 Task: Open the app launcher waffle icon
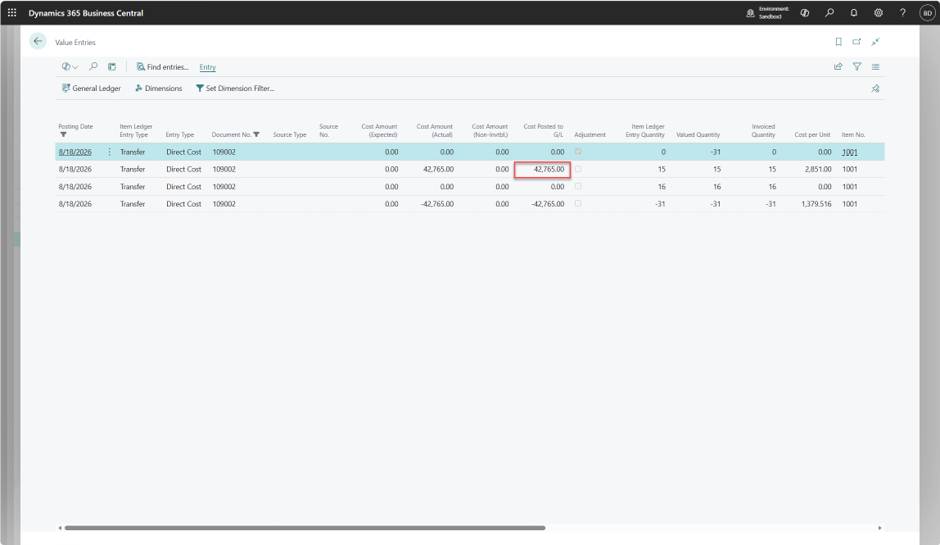pyautogui.click(x=12, y=13)
